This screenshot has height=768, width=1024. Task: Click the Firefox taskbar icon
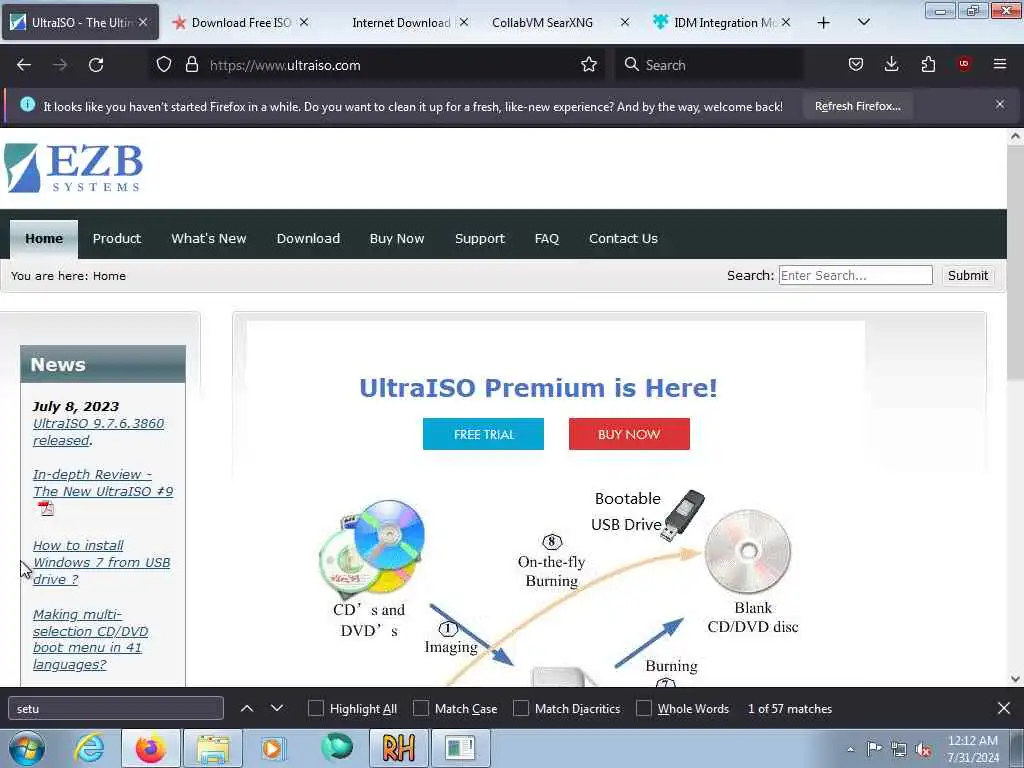[x=150, y=748]
